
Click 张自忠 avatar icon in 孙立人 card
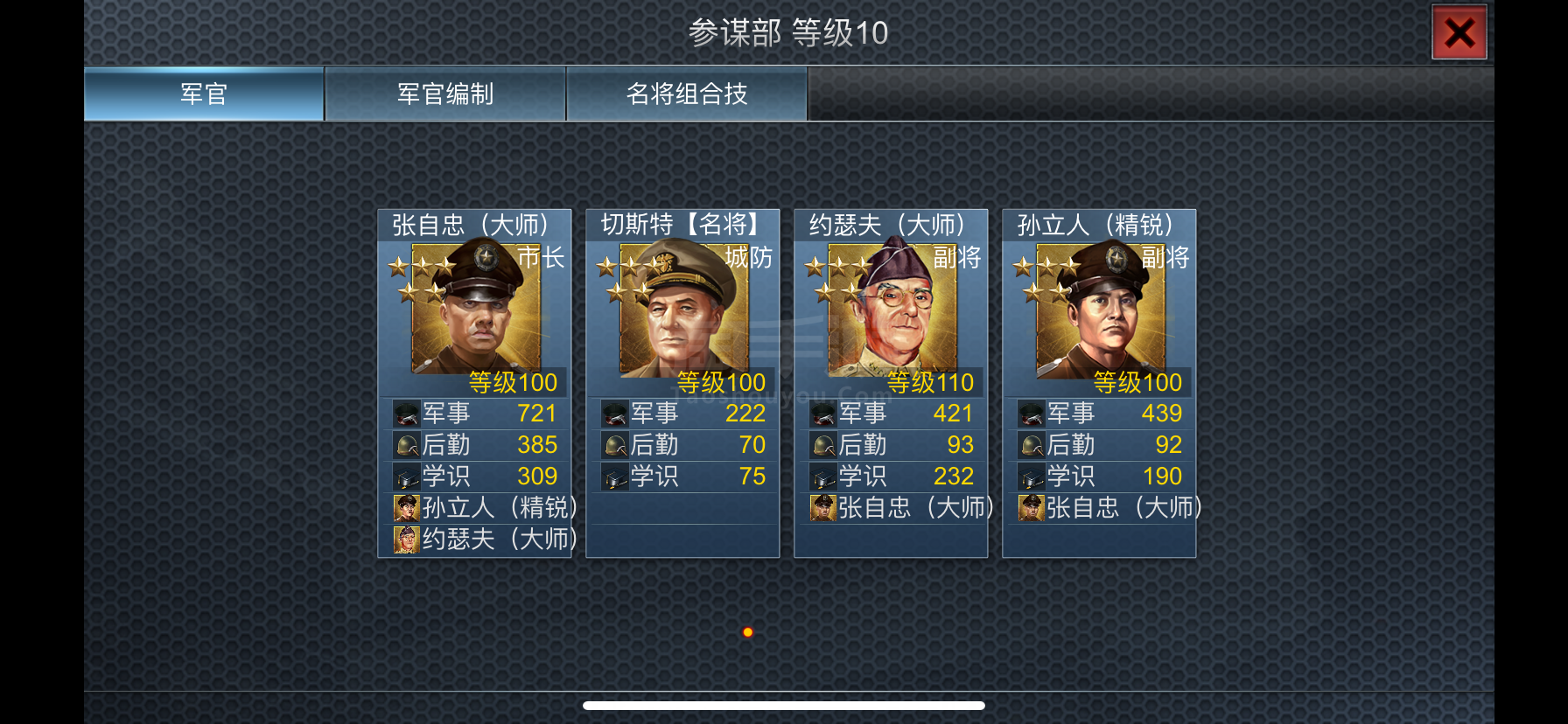1031,508
